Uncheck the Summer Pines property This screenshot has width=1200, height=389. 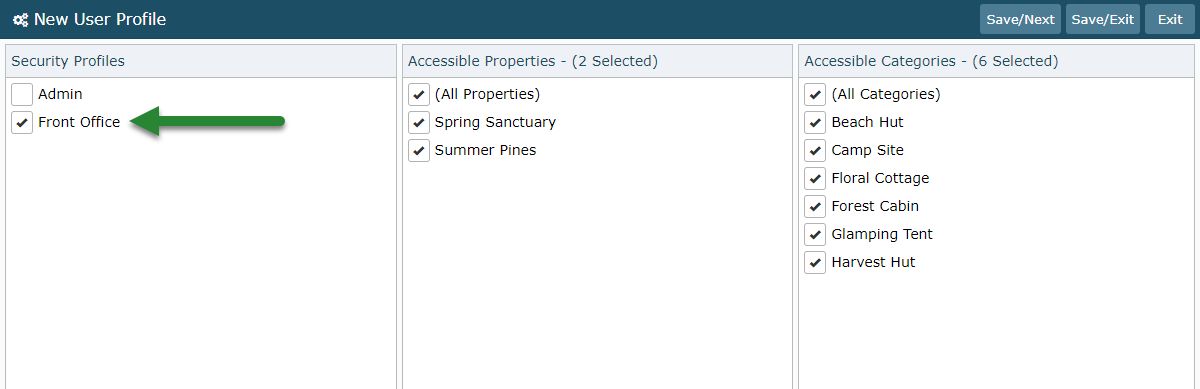419,150
